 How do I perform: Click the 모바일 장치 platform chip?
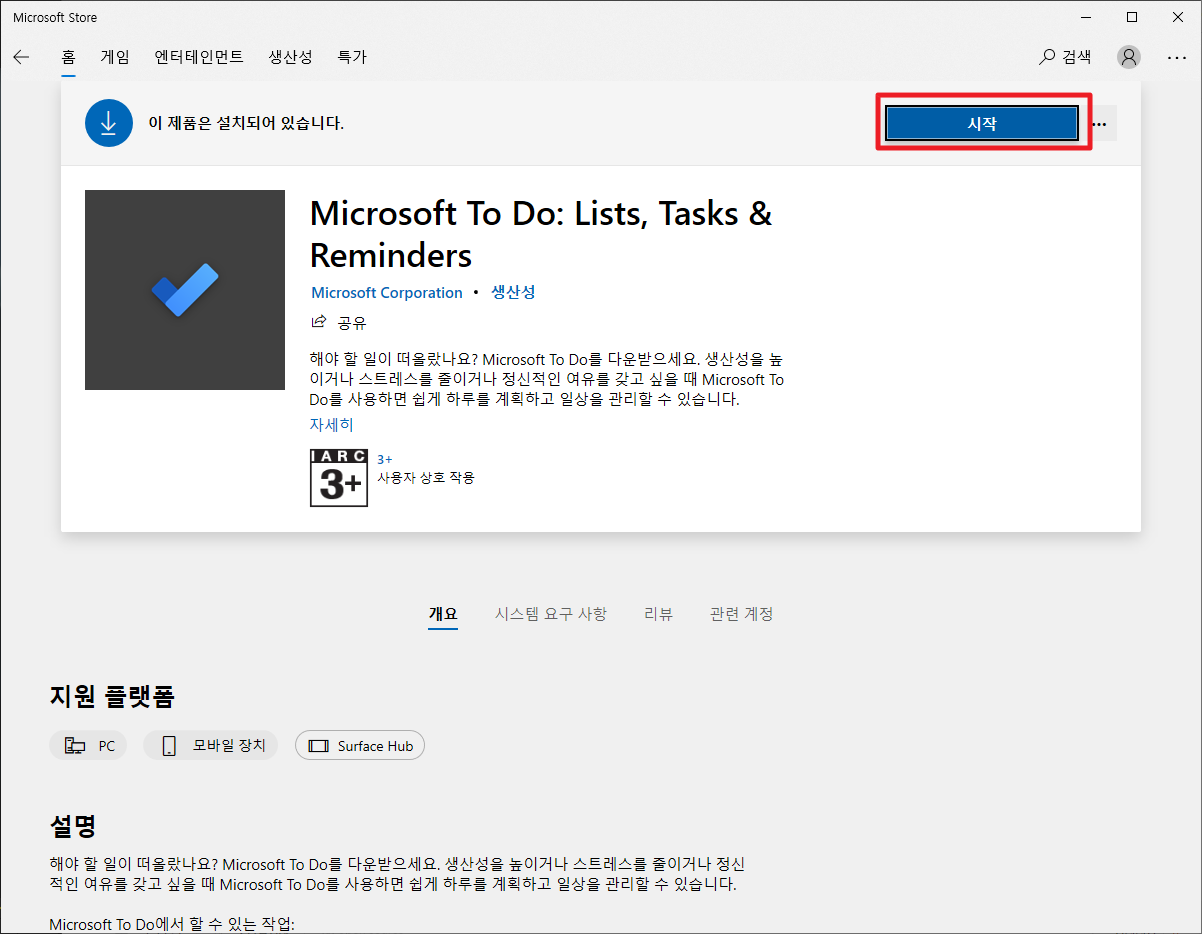coord(211,746)
